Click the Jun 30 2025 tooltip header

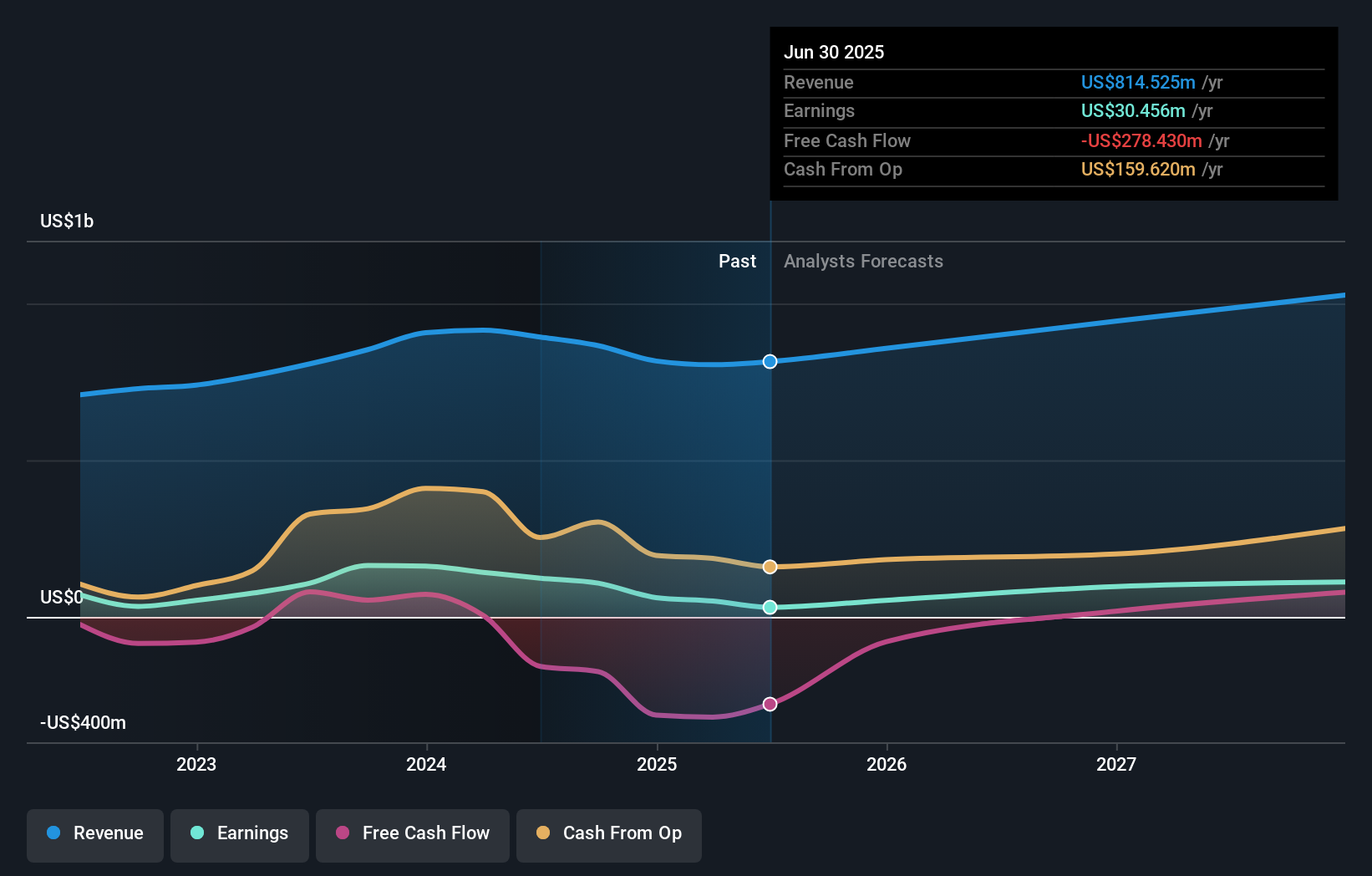pyautogui.click(x=834, y=52)
